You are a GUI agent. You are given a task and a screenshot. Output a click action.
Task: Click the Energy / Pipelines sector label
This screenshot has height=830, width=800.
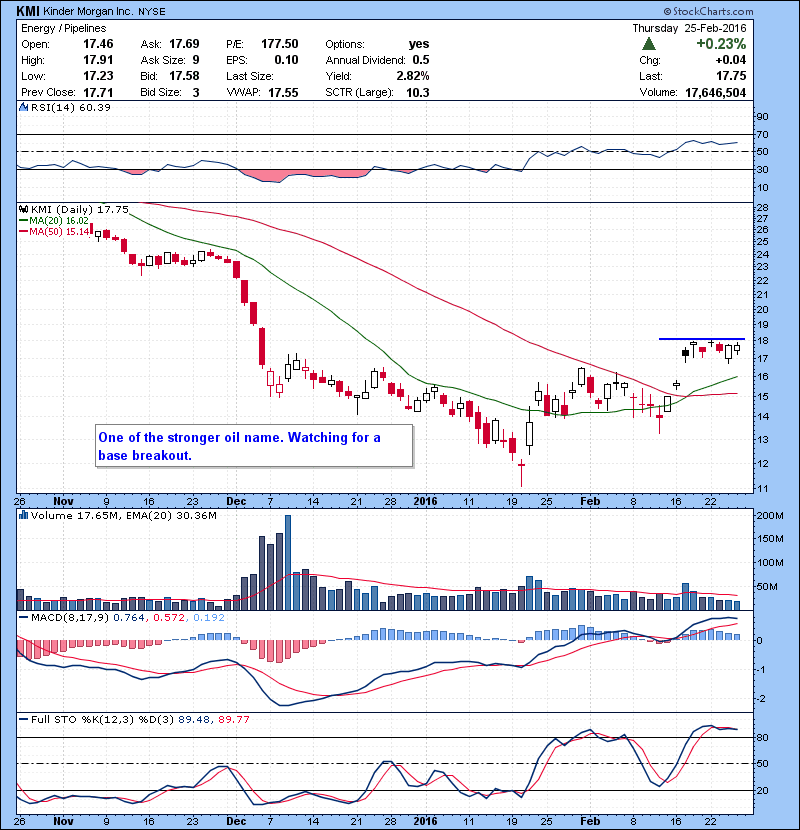tap(64, 28)
